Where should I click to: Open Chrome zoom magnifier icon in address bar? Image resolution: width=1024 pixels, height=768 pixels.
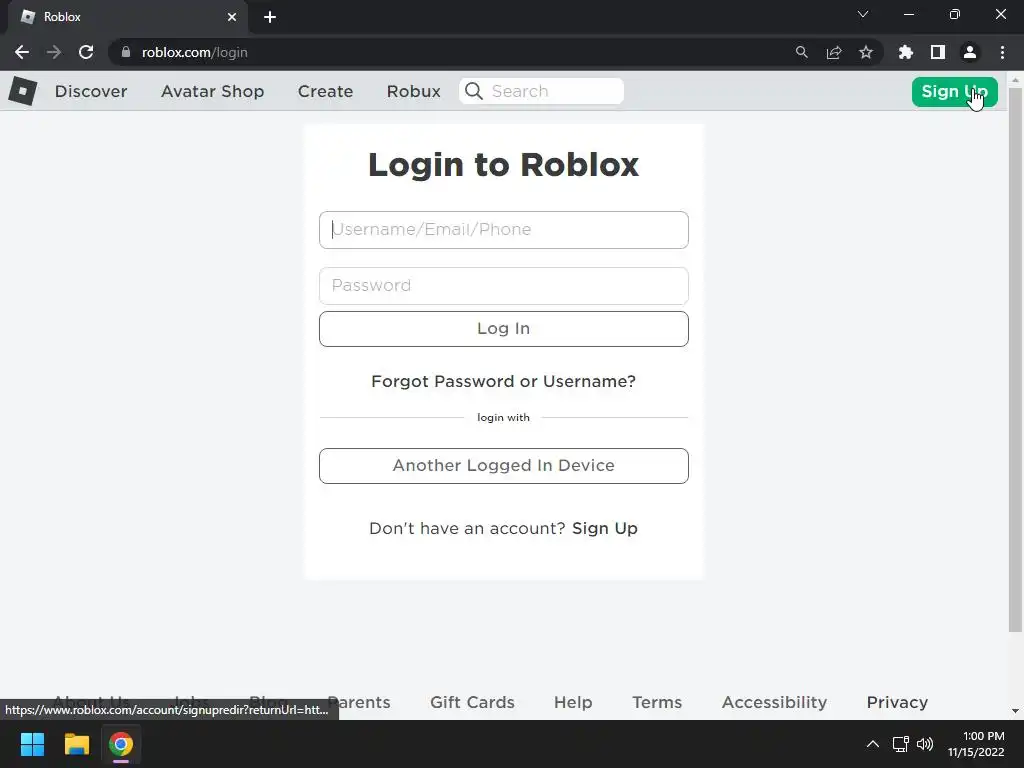point(801,52)
